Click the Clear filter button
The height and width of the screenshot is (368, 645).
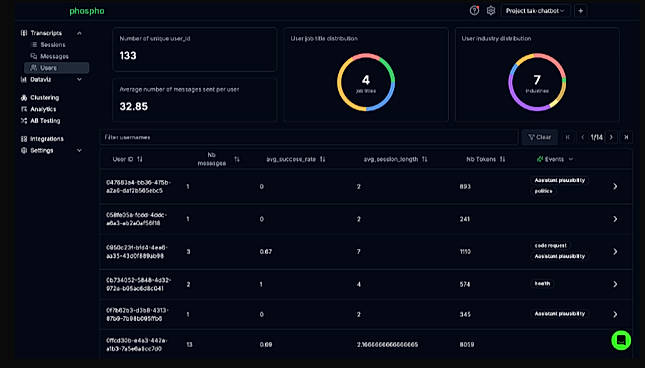tap(540, 137)
